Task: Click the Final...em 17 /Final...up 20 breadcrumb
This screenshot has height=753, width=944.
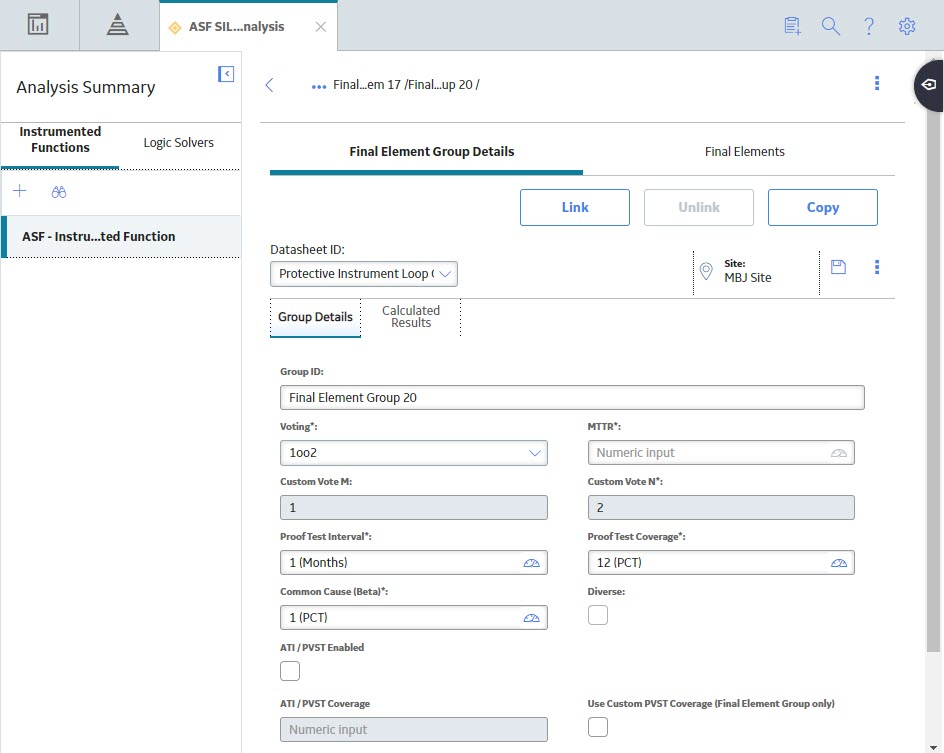Action: (x=406, y=85)
